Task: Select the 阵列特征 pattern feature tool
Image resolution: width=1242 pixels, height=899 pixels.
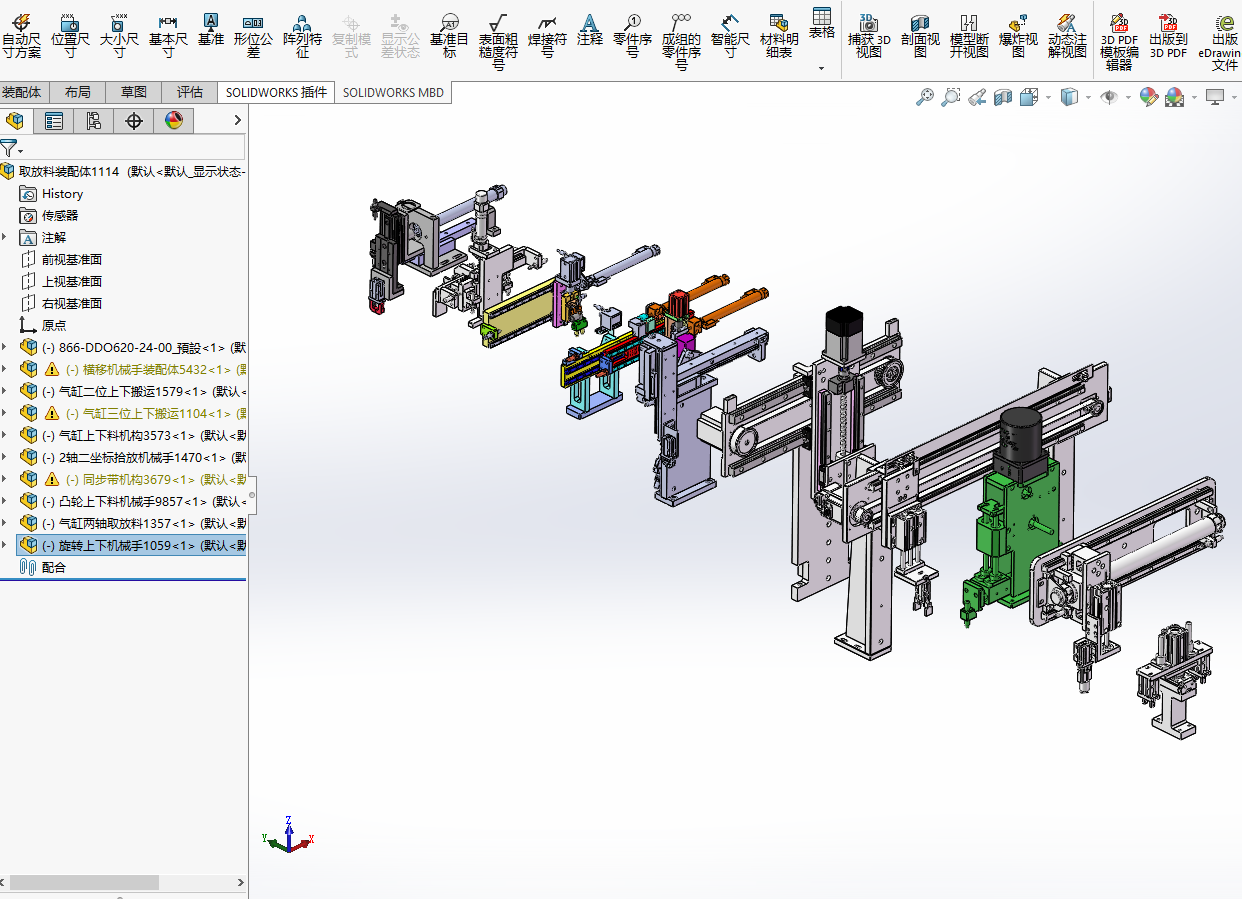Action: click(x=302, y=36)
